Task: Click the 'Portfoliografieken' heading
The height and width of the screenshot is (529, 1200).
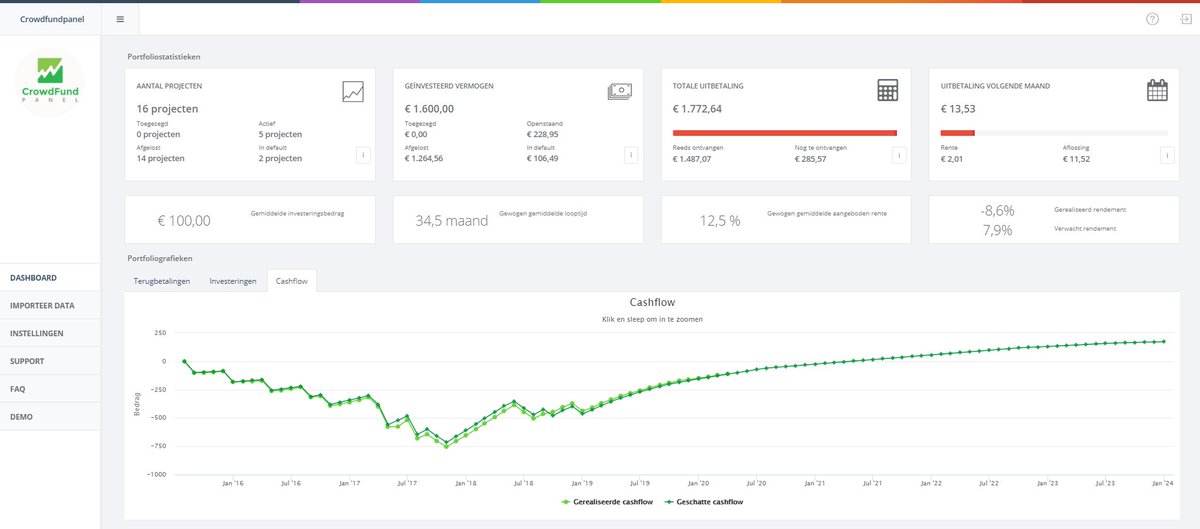Action: [x=159, y=258]
